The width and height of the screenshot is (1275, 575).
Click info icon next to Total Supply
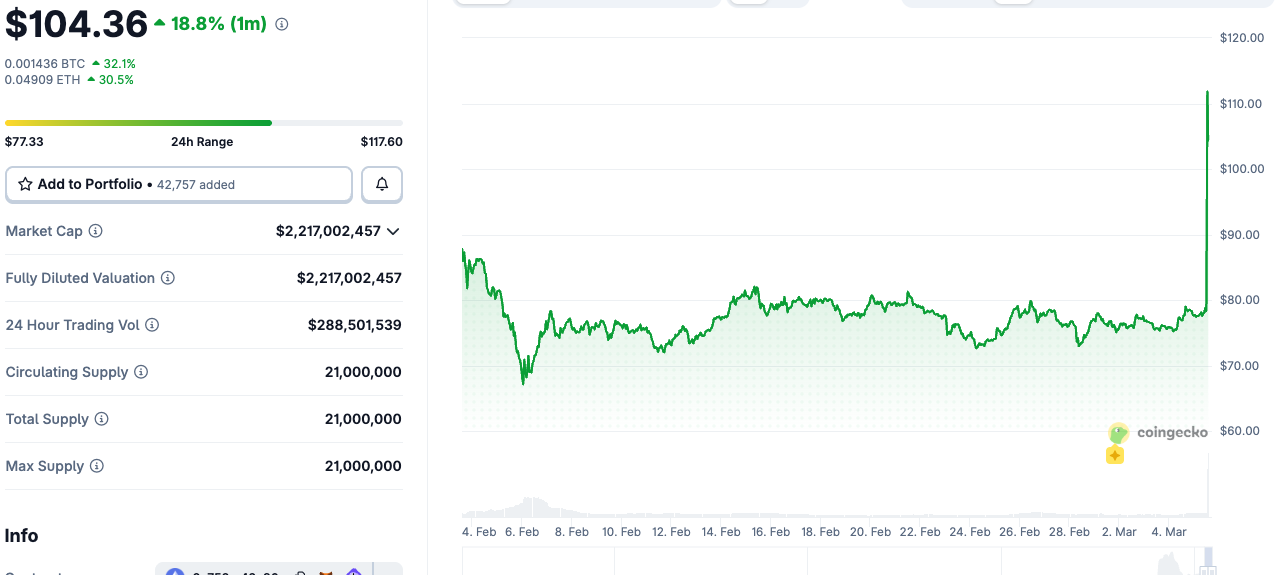click(x=102, y=419)
